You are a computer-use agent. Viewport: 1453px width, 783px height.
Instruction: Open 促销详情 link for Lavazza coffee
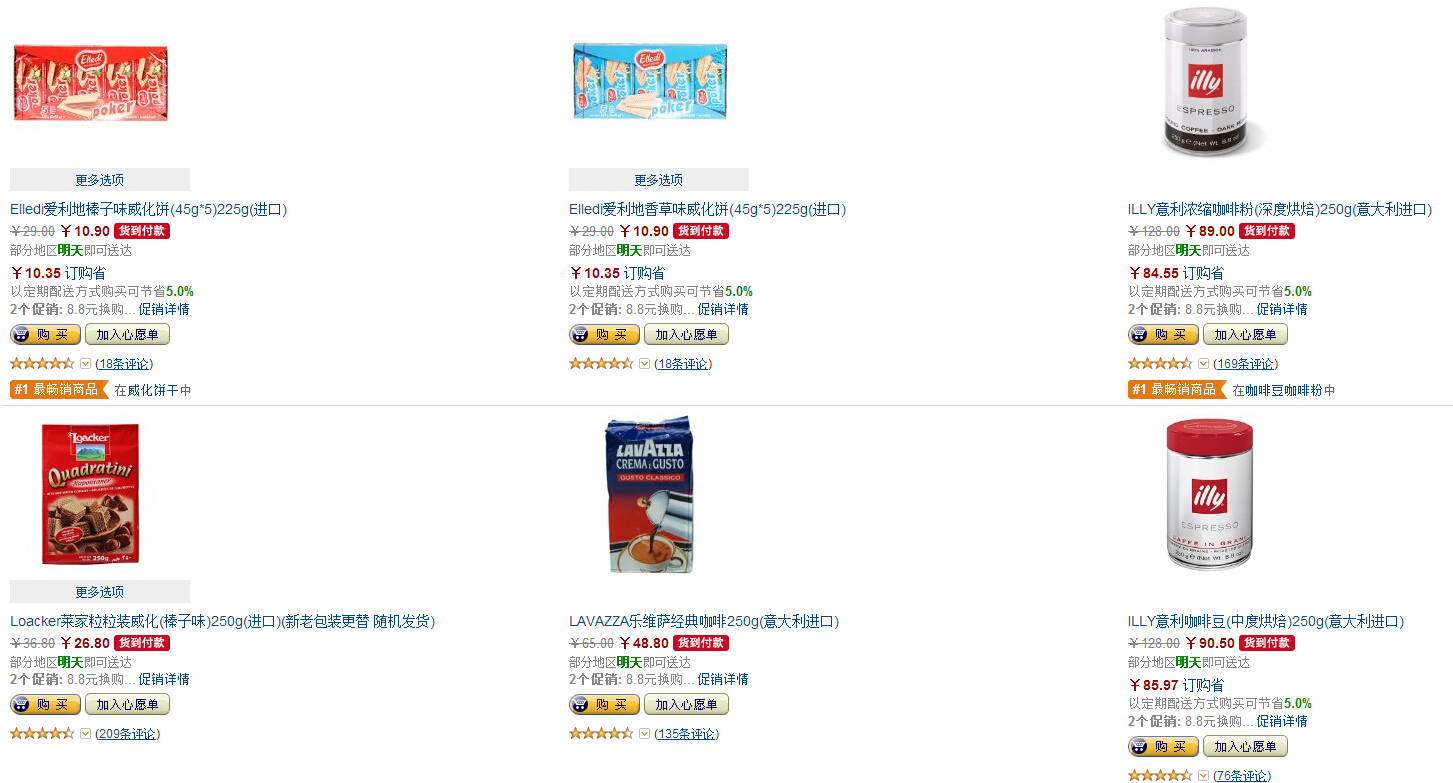[x=723, y=680]
